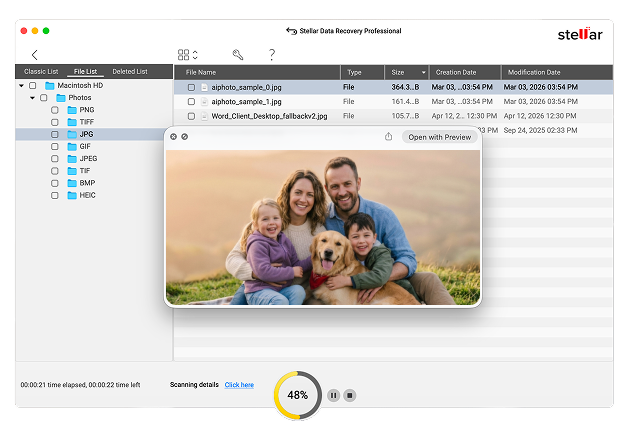Go back using the back arrow
The image size is (643, 445).
click(x=34, y=55)
